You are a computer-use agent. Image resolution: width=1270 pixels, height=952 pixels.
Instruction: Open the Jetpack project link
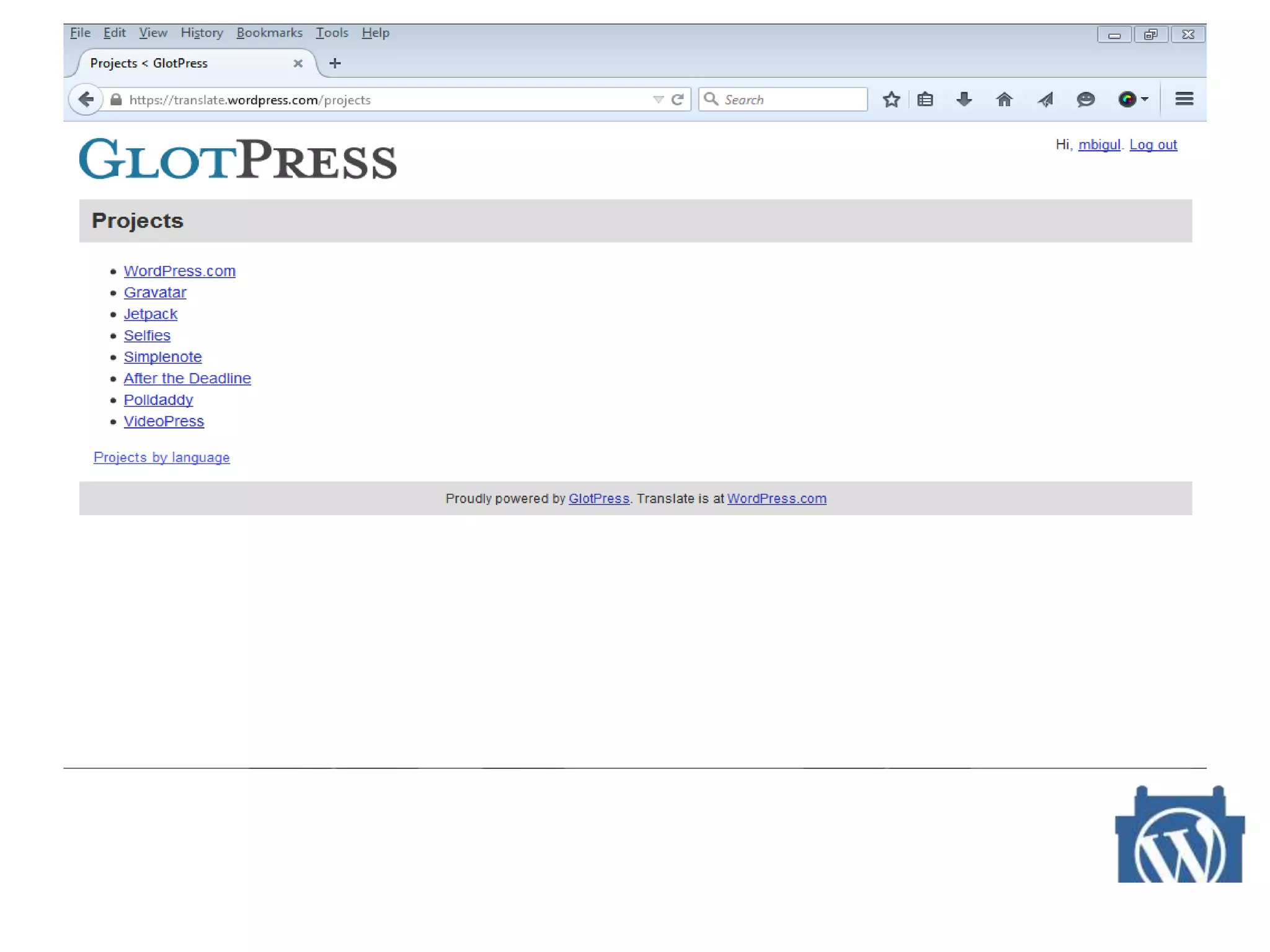tap(151, 314)
